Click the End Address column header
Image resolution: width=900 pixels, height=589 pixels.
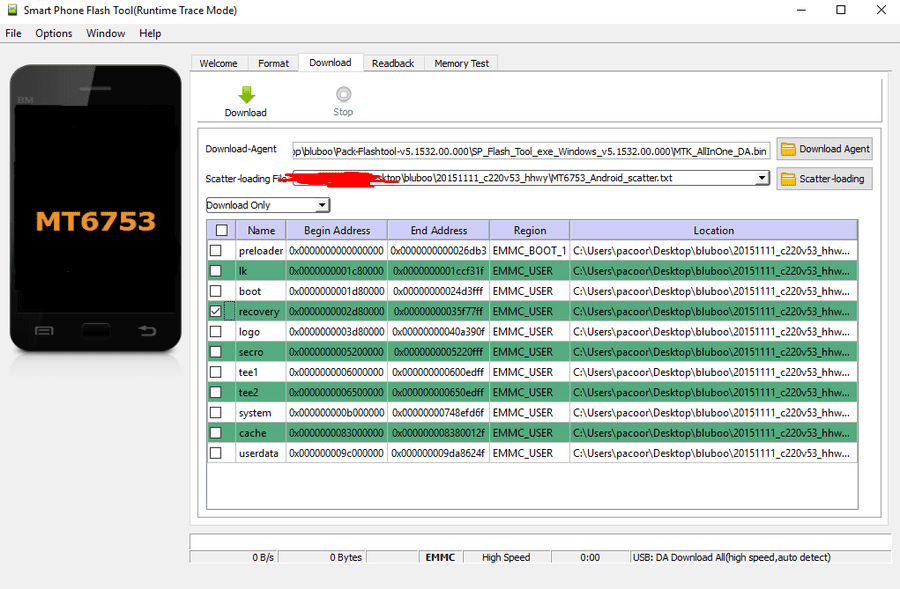click(439, 230)
